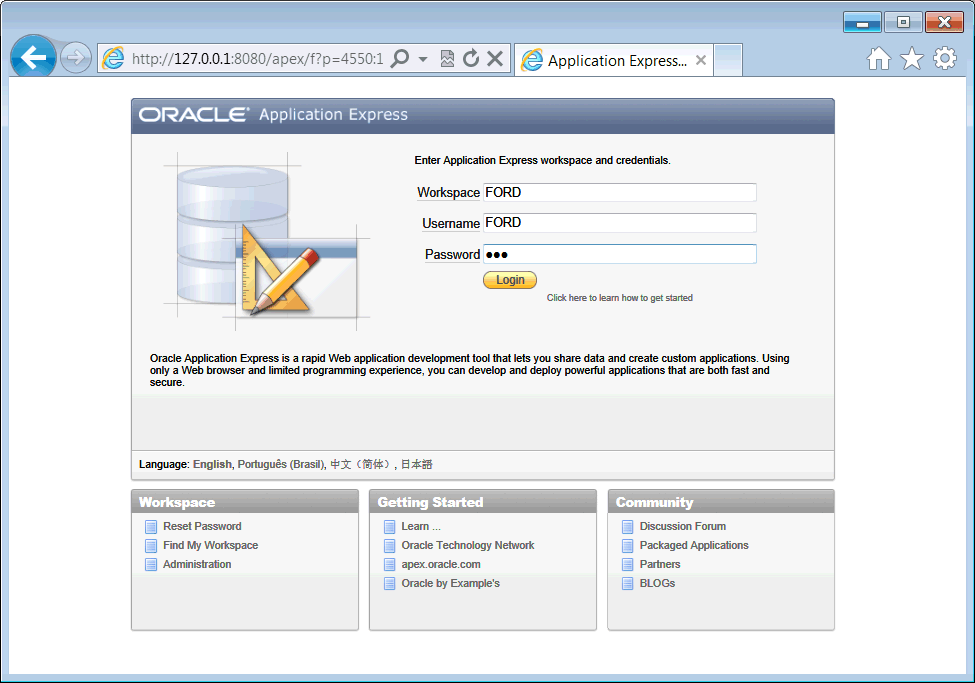This screenshot has height=683, width=975.
Task: Click the compatibility view icon
Action: [x=447, y=58]
